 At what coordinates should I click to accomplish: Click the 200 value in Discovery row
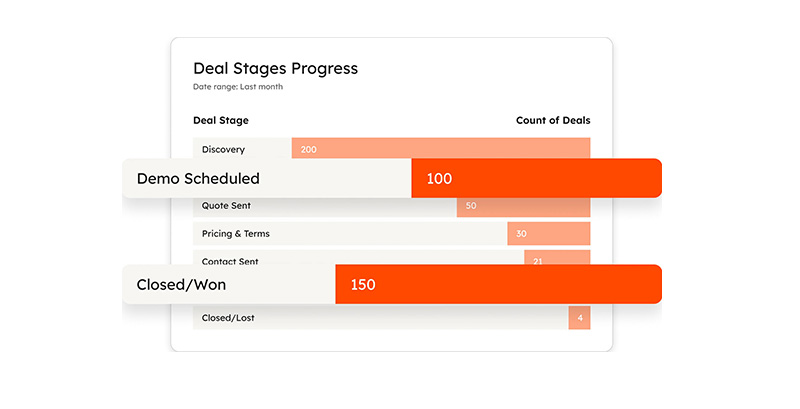(x=309, y=150)
